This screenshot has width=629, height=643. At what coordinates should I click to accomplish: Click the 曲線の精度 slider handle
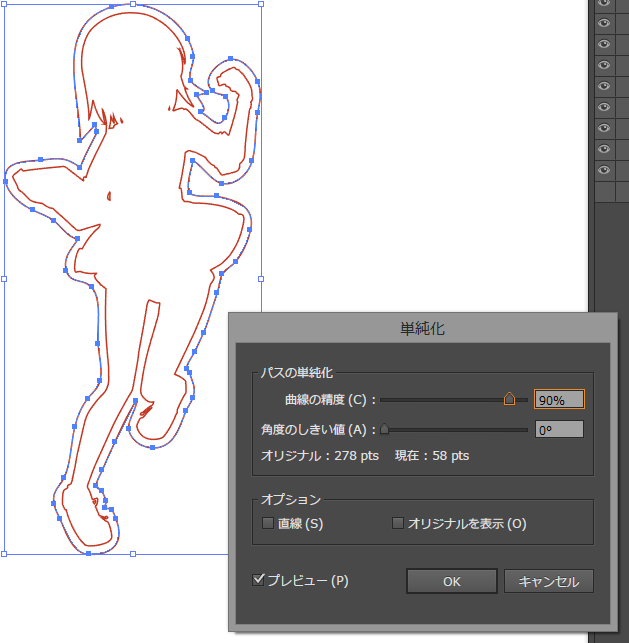point(509,399)
